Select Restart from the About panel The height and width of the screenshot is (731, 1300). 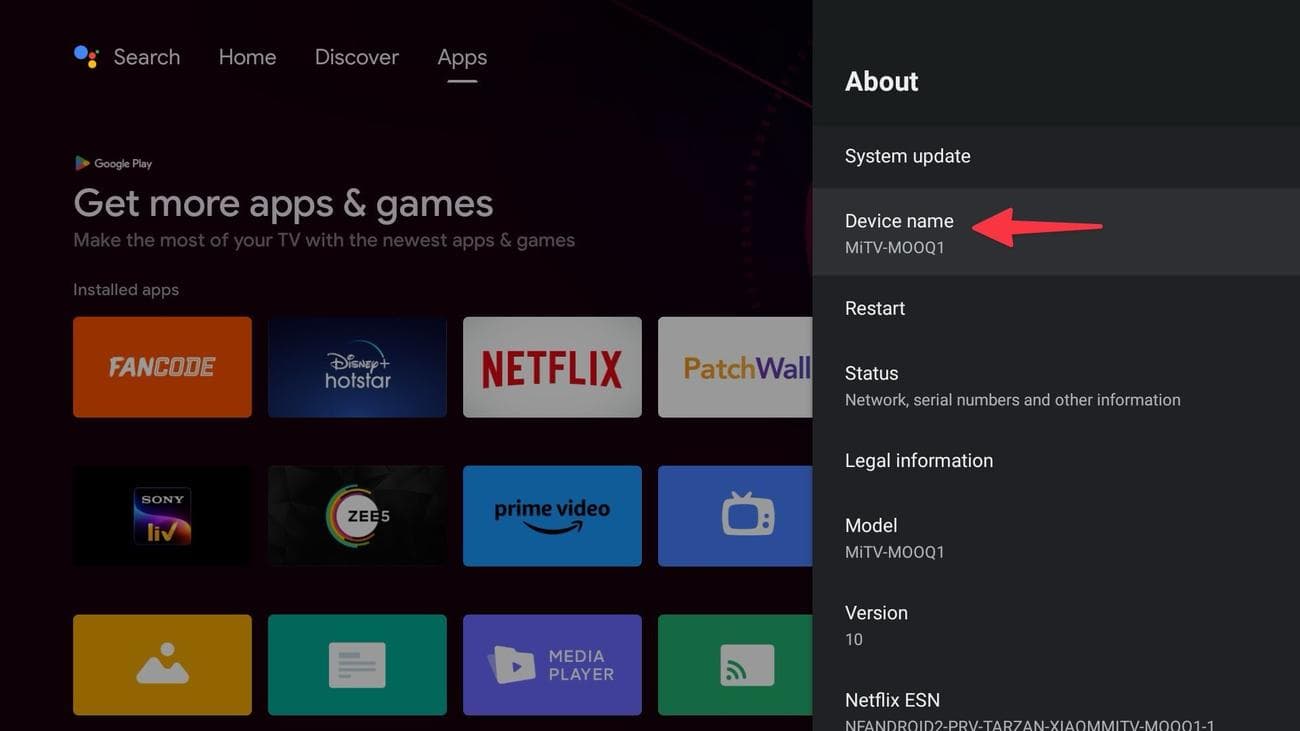pyautogui.click(x=874, y=308)
